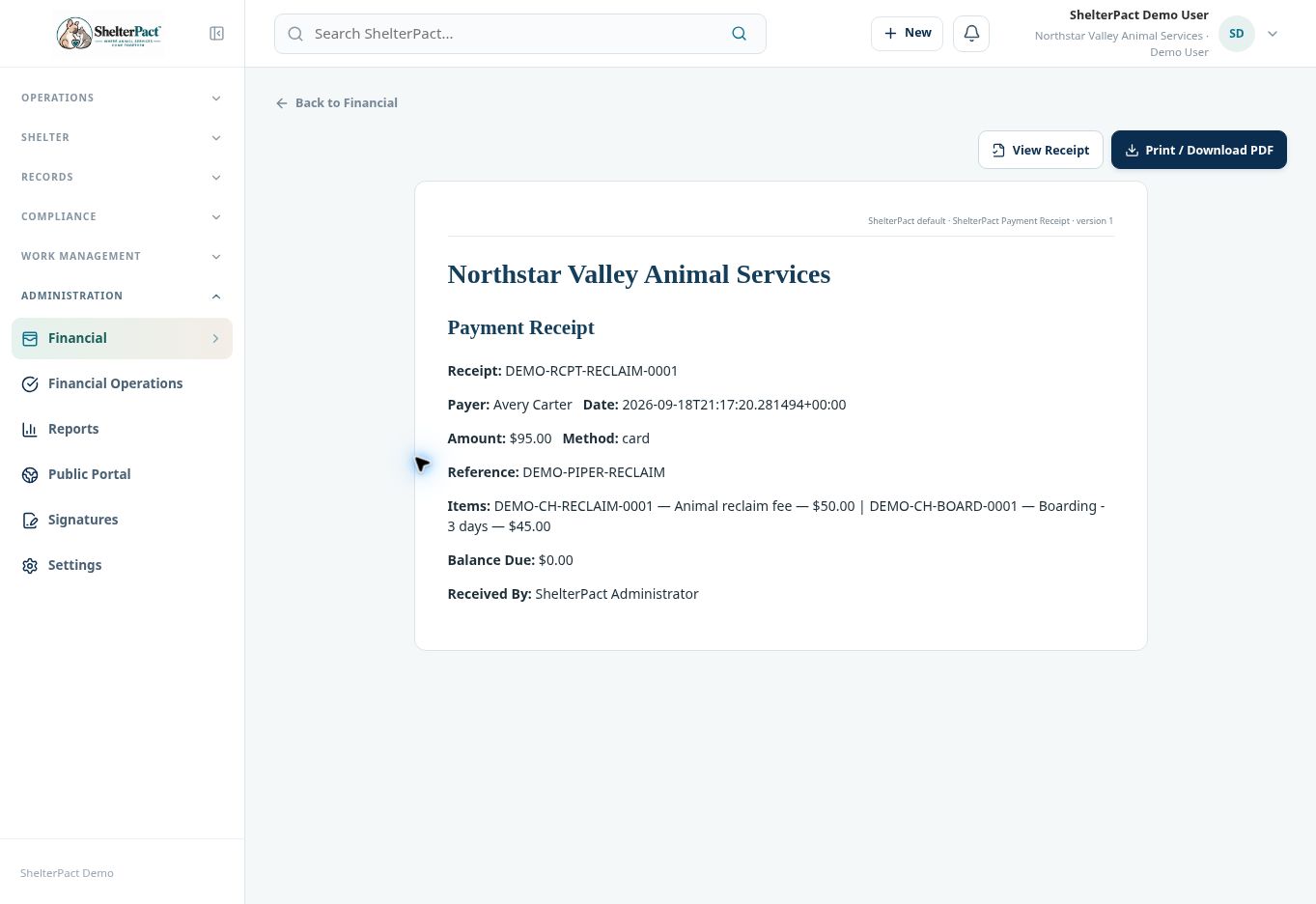Click the Financial wallet icon
The height and width of the screenshot is (904, 1316).
coord(30,338)
